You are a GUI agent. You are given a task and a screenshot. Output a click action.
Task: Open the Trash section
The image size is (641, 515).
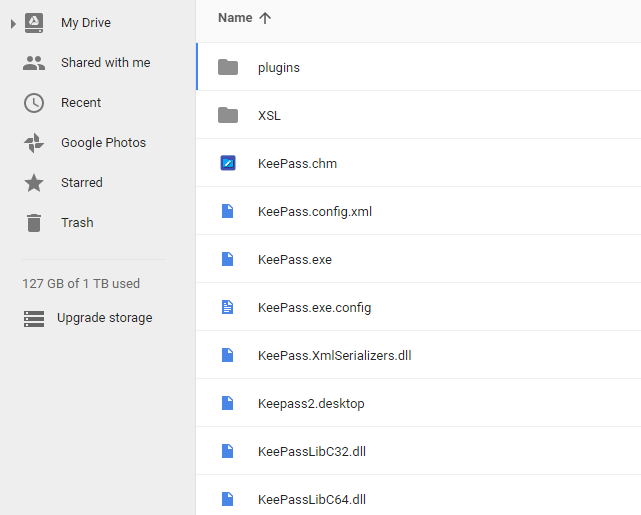click(x=77, y=222)
